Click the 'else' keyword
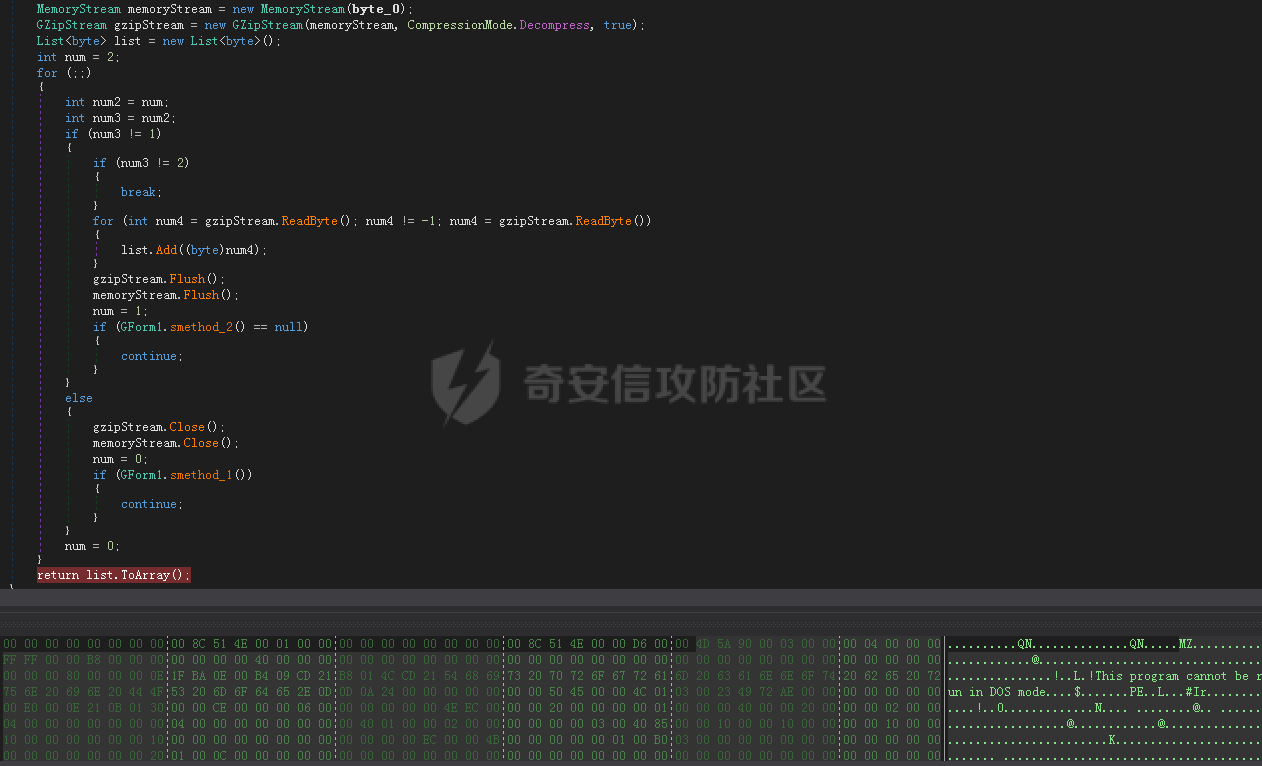This screenshot has height=766, width=1262. coord(79,398)
